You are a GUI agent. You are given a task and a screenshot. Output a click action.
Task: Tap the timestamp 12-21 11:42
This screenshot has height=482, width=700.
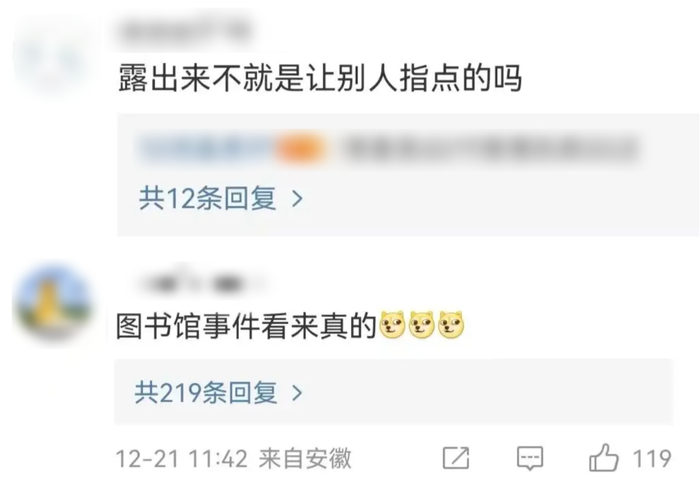pyautogui.click(x=181, y=459)
